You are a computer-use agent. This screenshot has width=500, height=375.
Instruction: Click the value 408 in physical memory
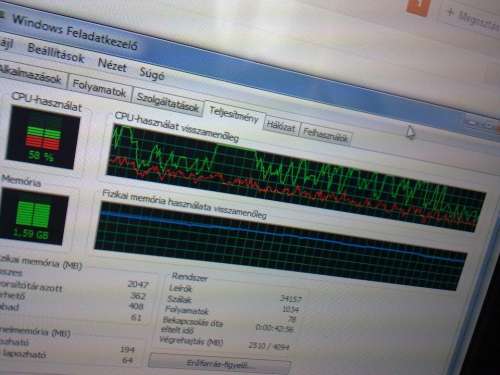[136, 306]
